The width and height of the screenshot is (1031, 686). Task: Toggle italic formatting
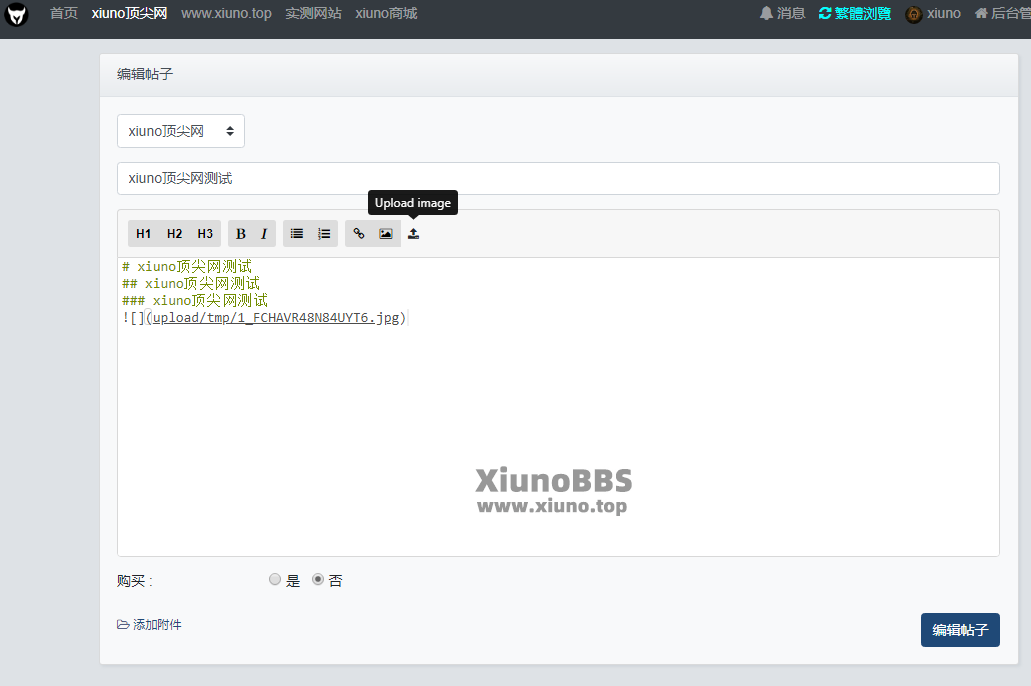pyautogui.click(x=264, y=233)
